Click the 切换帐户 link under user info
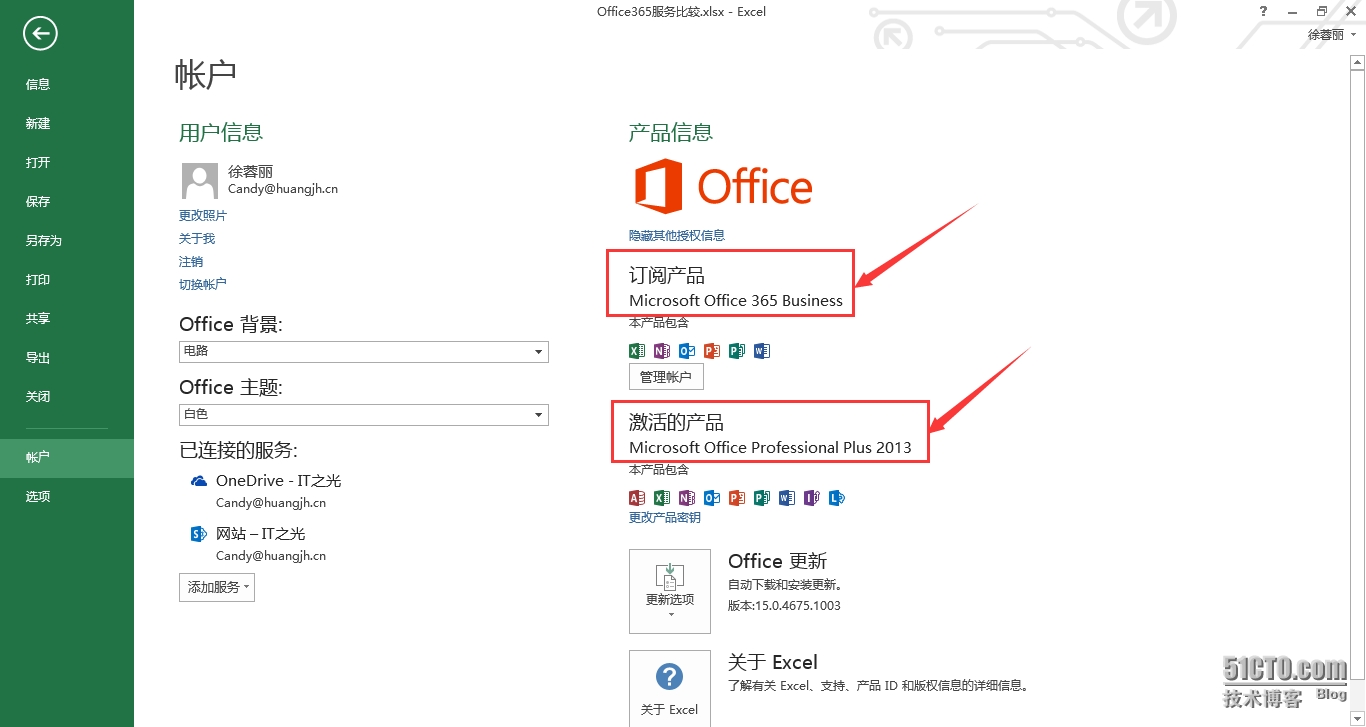 click(x=202, y=285)
